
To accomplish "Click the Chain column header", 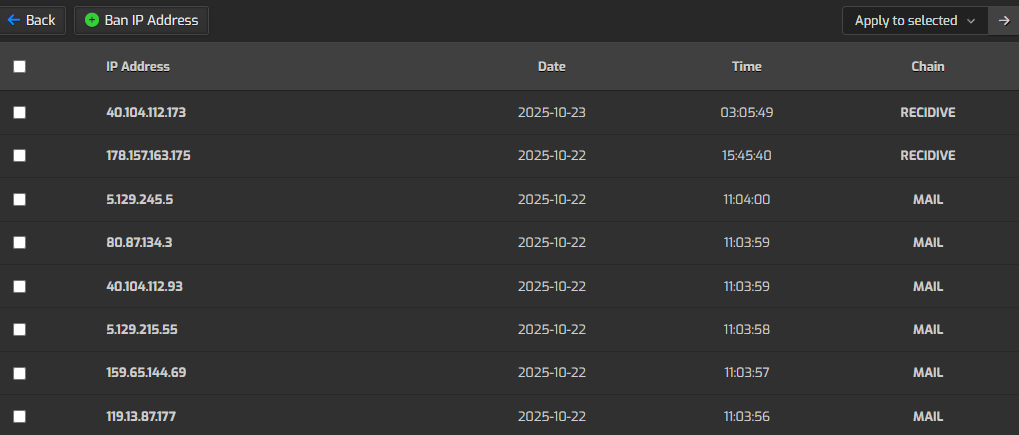I will 927,67.
